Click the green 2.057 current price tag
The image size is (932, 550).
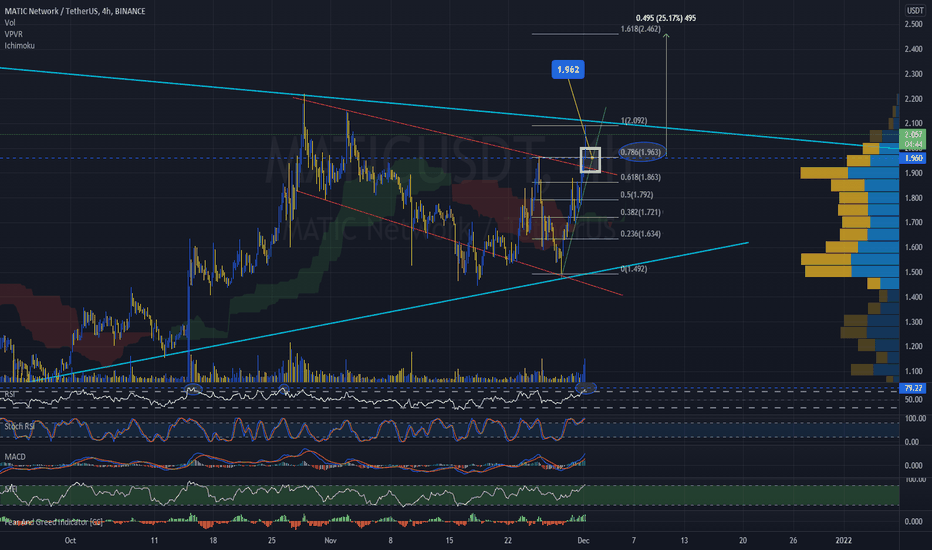coord(913,139)
